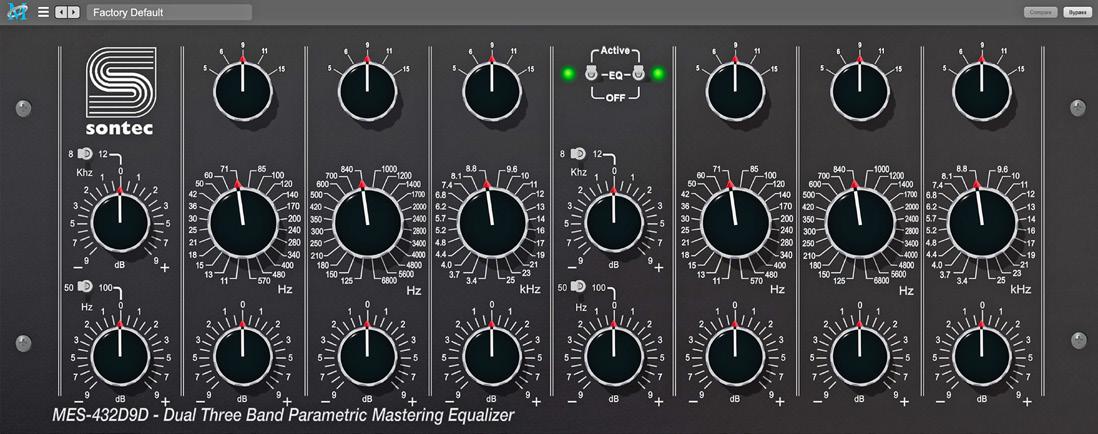Click left channel high band gain knob
The height and width of the screenshot is (434, 1098).
click(x=492, y=356)
